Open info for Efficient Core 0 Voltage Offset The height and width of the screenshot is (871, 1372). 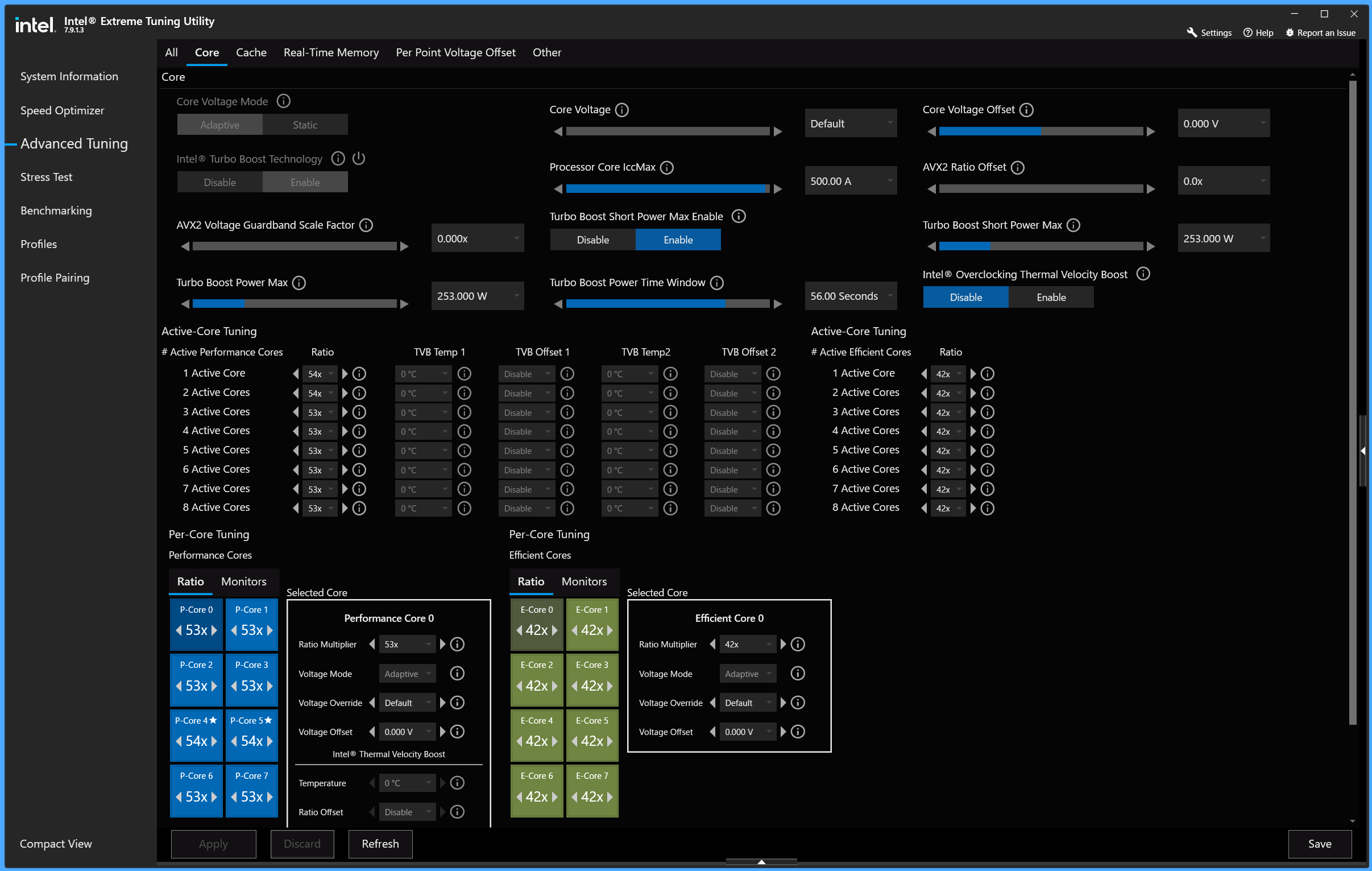click(798, 732)
